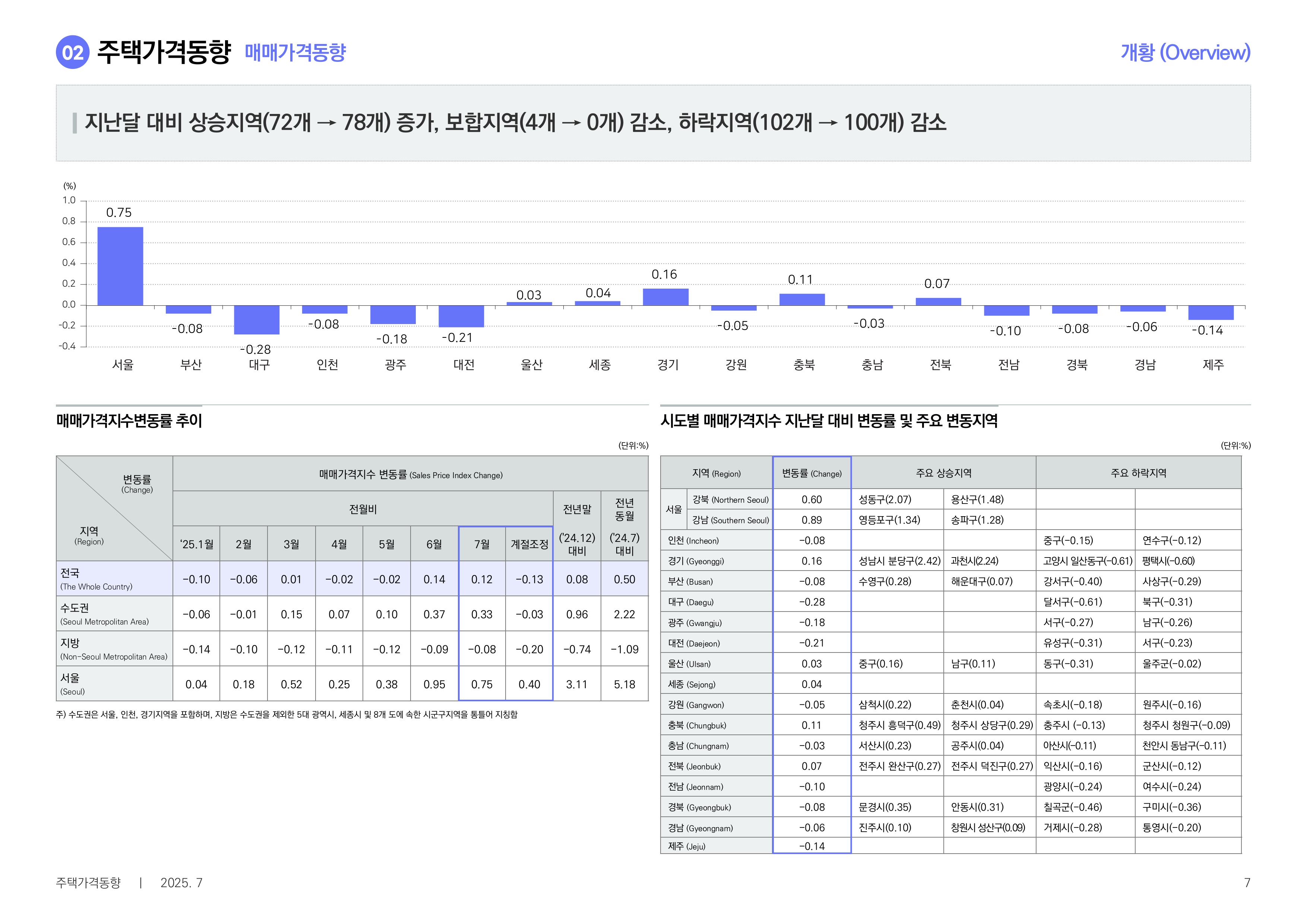Click the 충북 0.11 chart bar
The width and height of the screenshot is (1307, 924).
click(x=802, y=300)
